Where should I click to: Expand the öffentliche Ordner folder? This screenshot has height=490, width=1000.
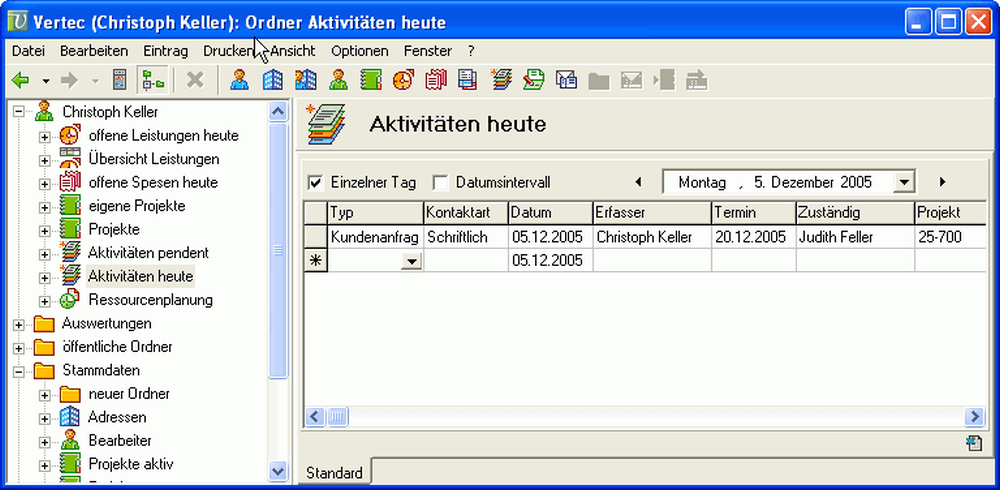click(x=18, y=348)
